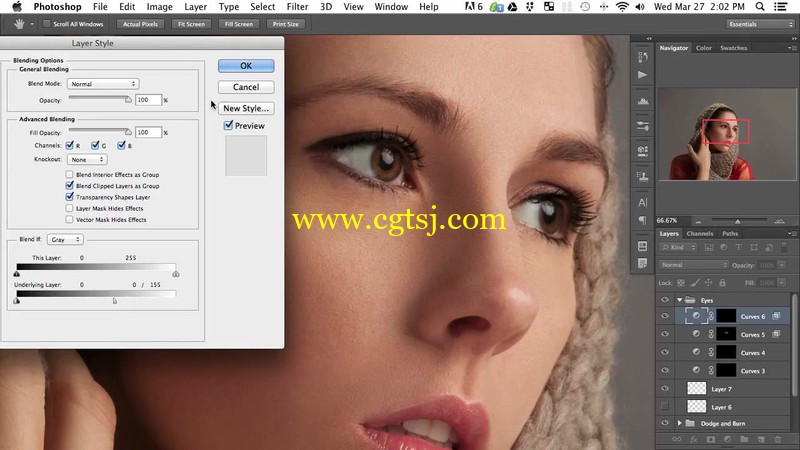Open the Knockout dropdown

click(87, 160)
